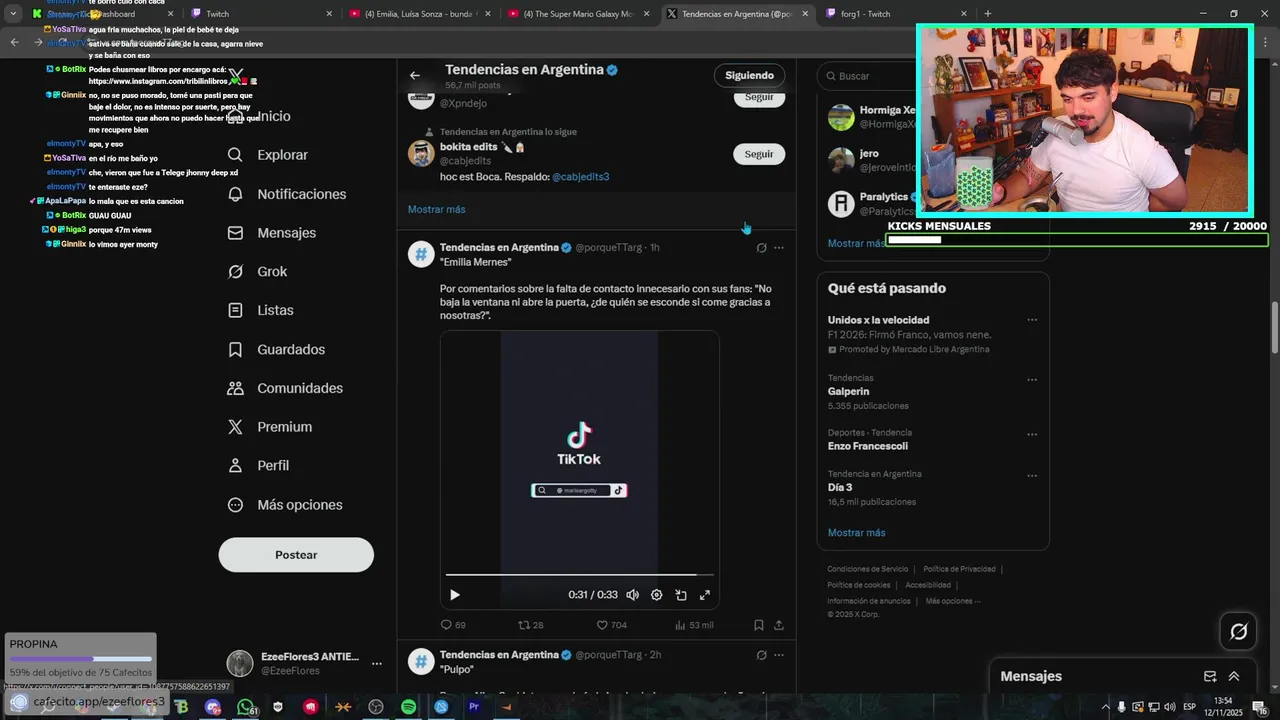This screenshot has height=720, width=1280.
Task: Share the Emilia Mernes post
Action: 779,625
